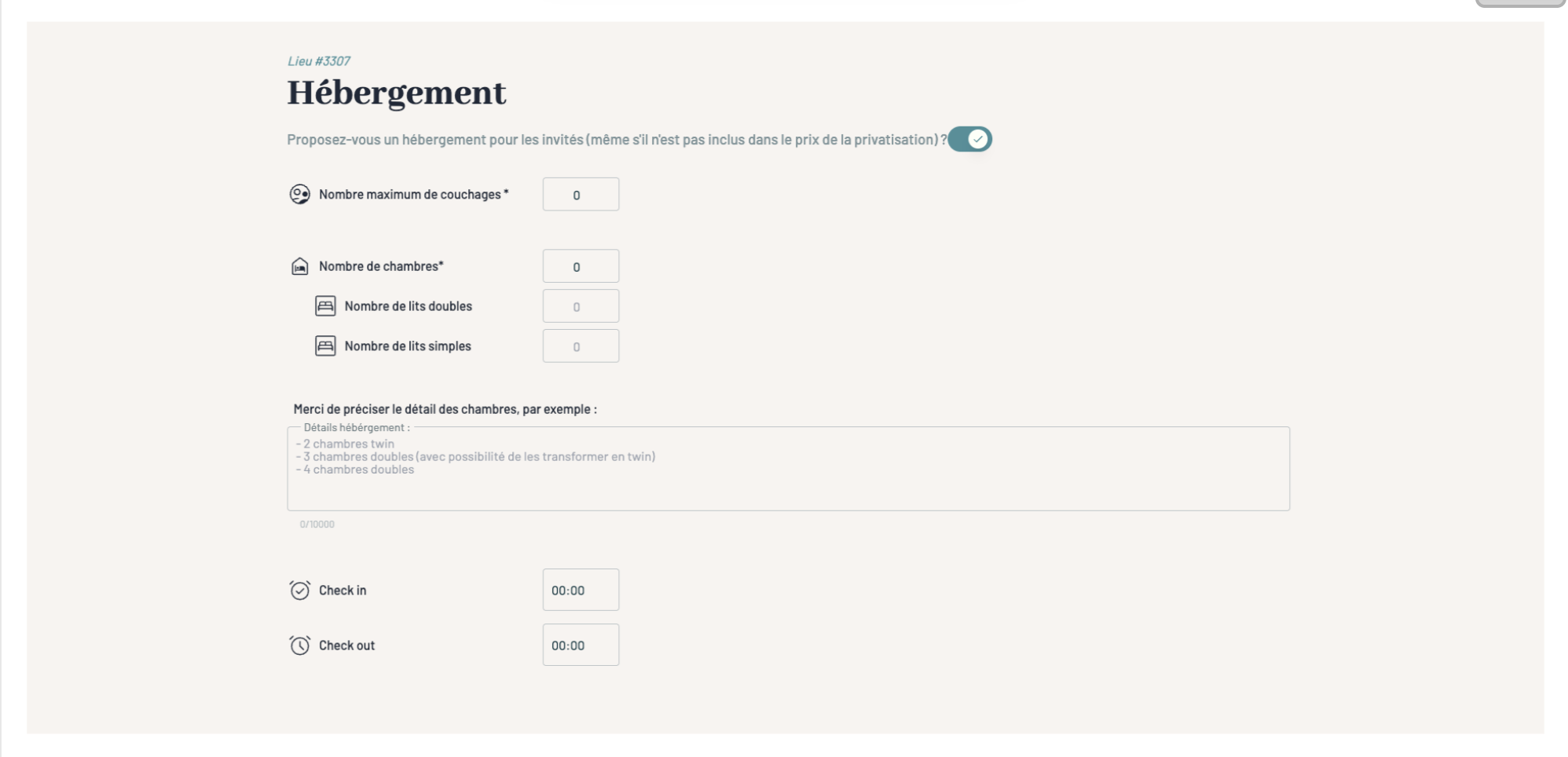The height and width of the screenshot is (757, 1568).
Task: Open the Check in time field
Action: click(581, 591)
